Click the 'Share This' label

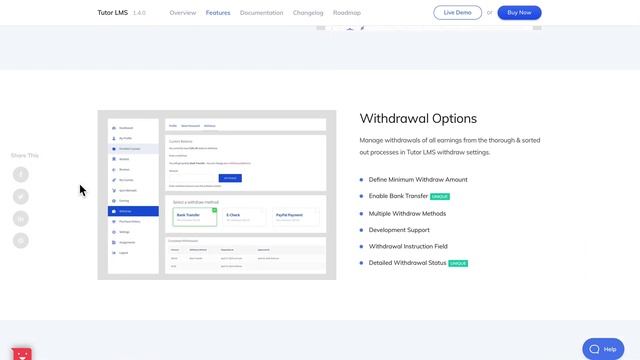pos(24,155)
